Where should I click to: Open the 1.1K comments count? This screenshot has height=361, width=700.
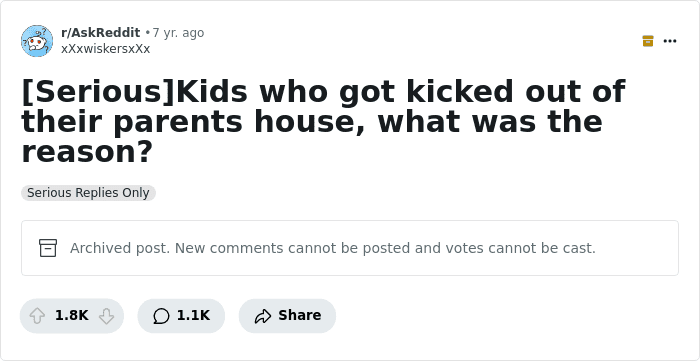tap(193, 315)
